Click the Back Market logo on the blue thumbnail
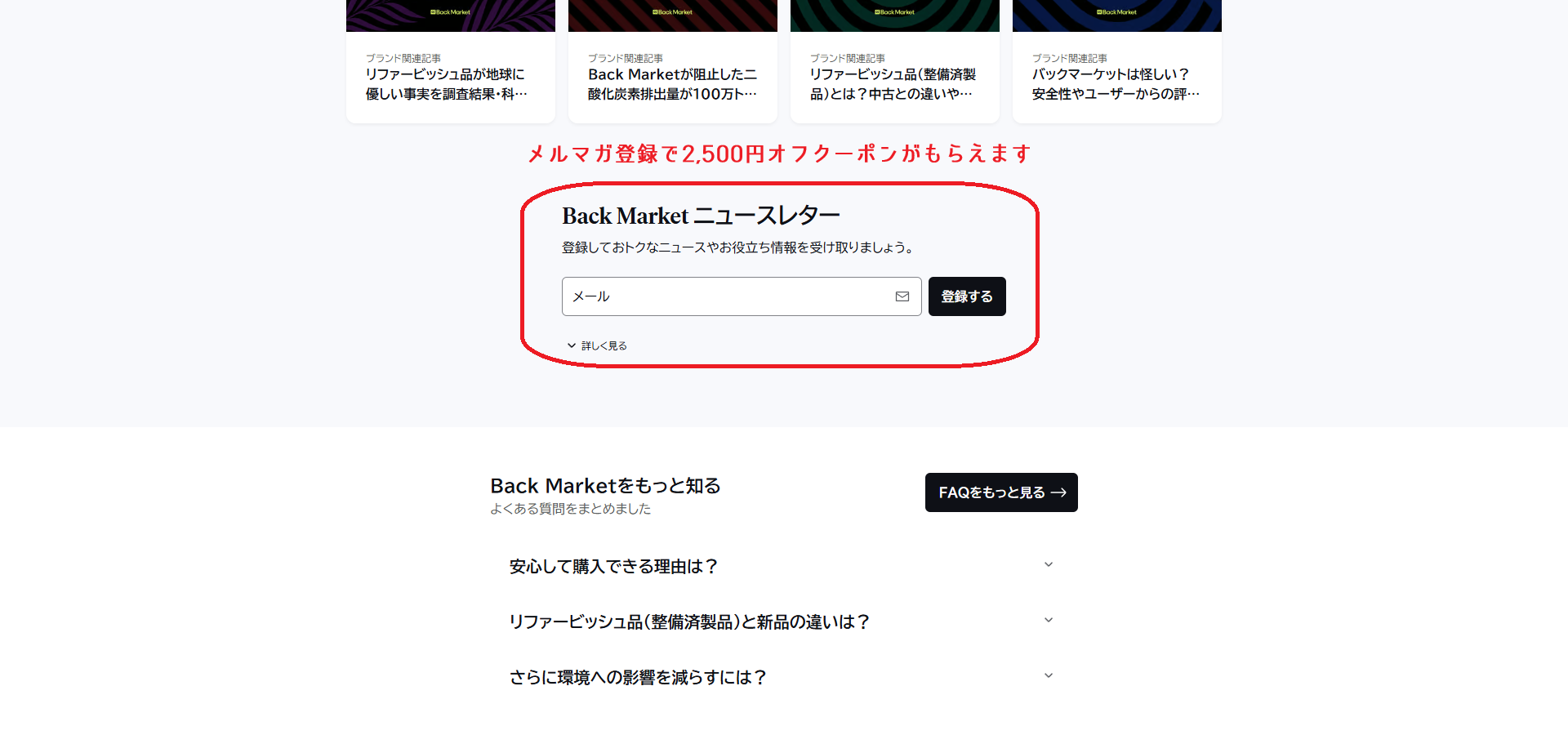The image size is (1568, 744). click(1117, 12)
